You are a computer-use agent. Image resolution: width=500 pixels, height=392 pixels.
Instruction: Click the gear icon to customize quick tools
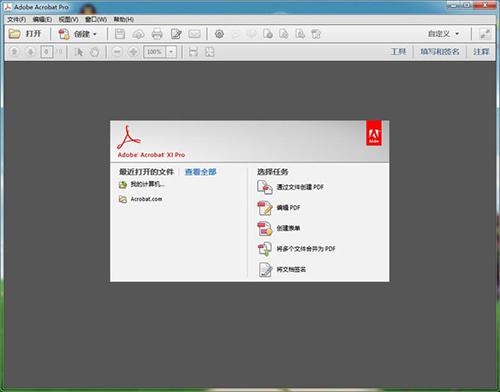tap(219, 34)
